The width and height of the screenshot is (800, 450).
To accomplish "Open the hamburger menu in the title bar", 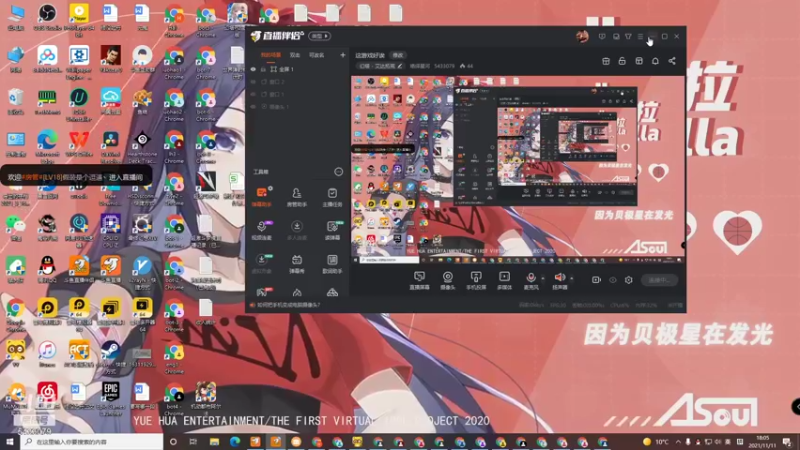I will point(640,37).
